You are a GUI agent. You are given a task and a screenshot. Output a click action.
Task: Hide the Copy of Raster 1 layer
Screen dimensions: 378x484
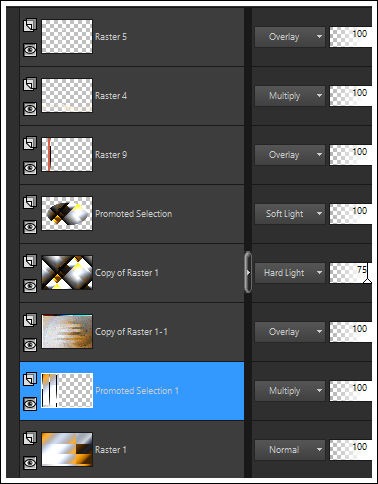click(x=30, y=286)
